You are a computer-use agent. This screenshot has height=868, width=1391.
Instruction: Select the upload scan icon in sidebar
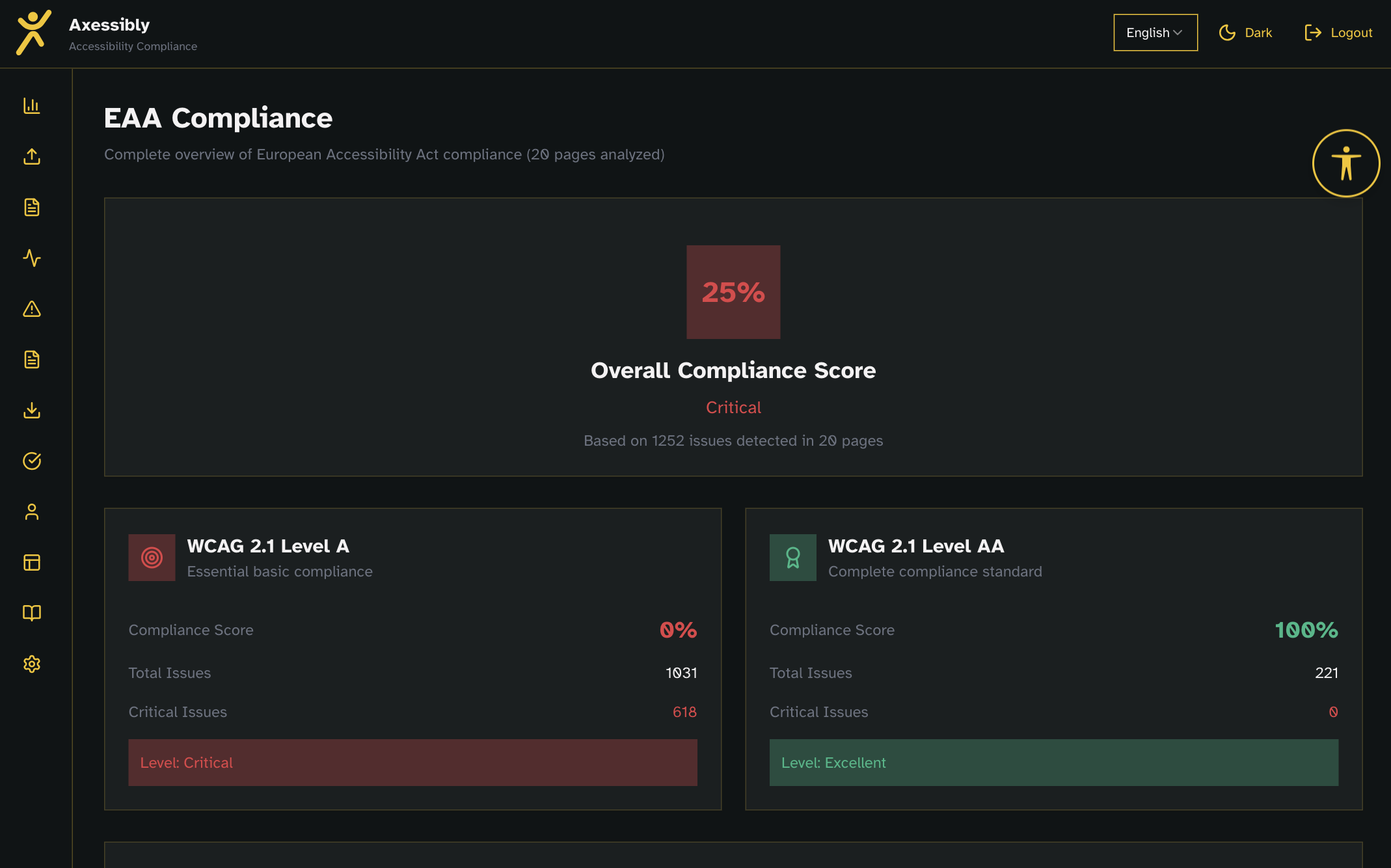click(x=32, y=156)
